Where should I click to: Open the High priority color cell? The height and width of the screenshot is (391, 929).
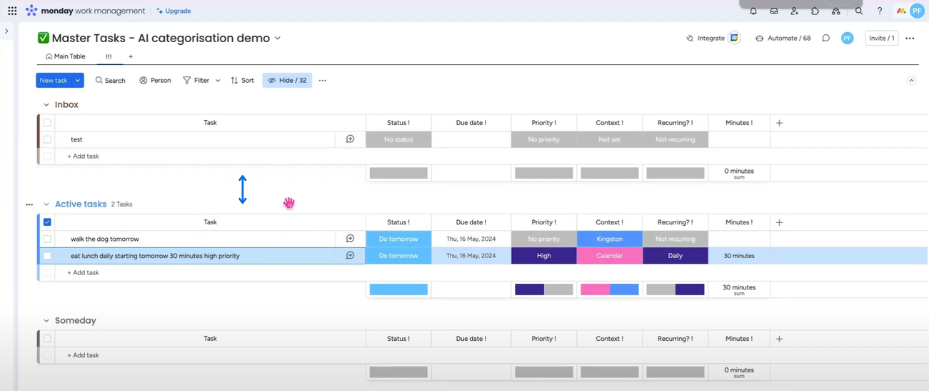544,255
